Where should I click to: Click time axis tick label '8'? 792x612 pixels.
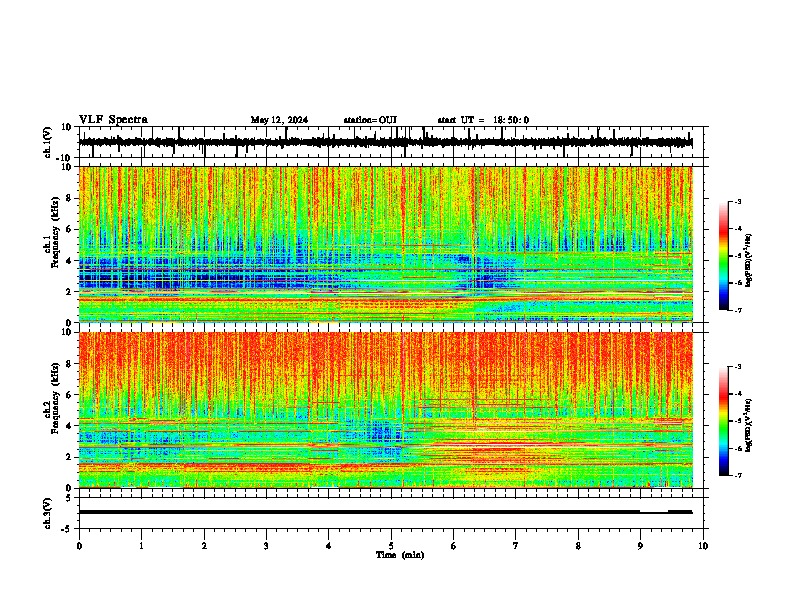click(x=578, y=546)
